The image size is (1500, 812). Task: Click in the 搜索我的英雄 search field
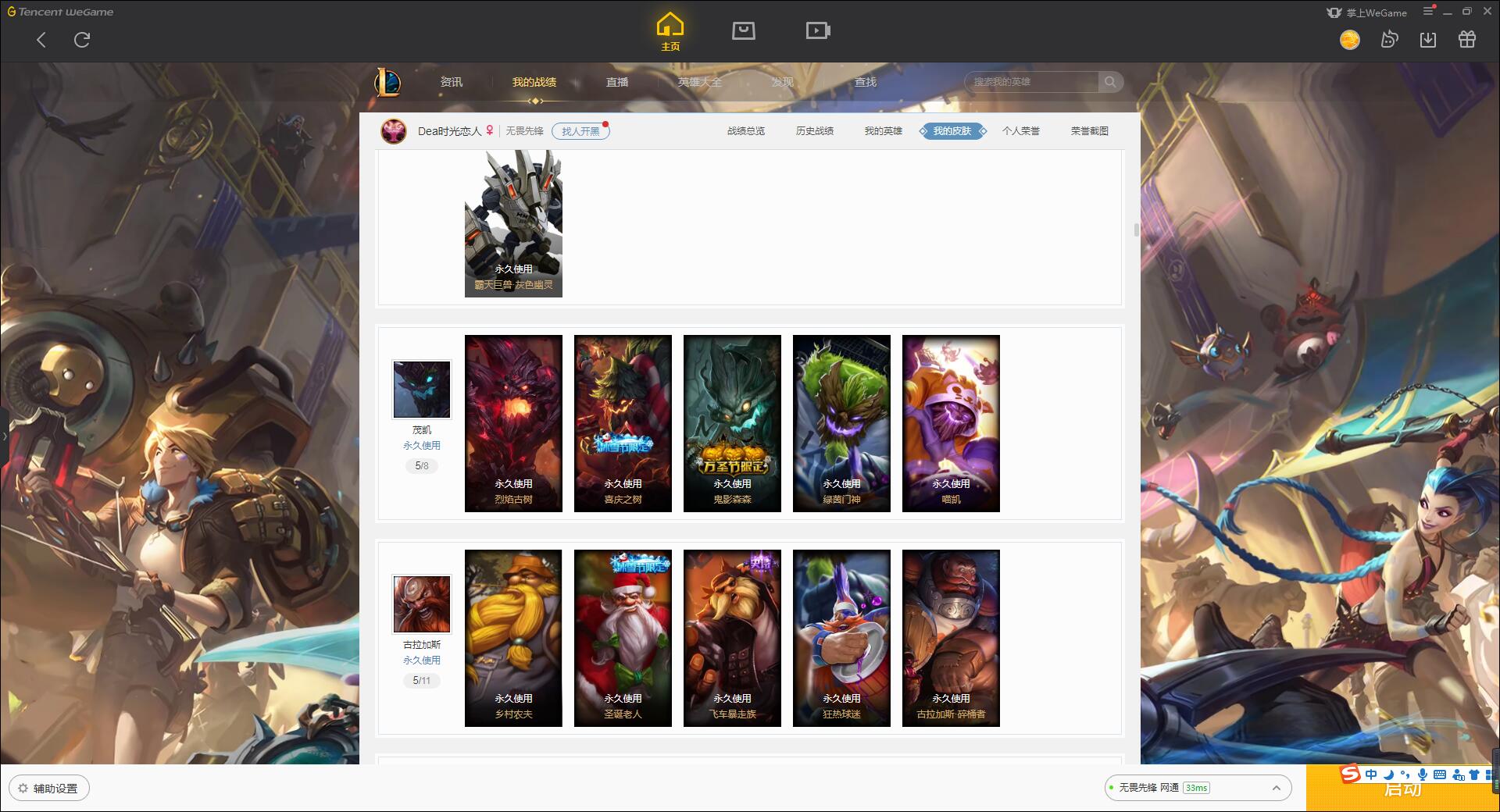point(1031,82)
